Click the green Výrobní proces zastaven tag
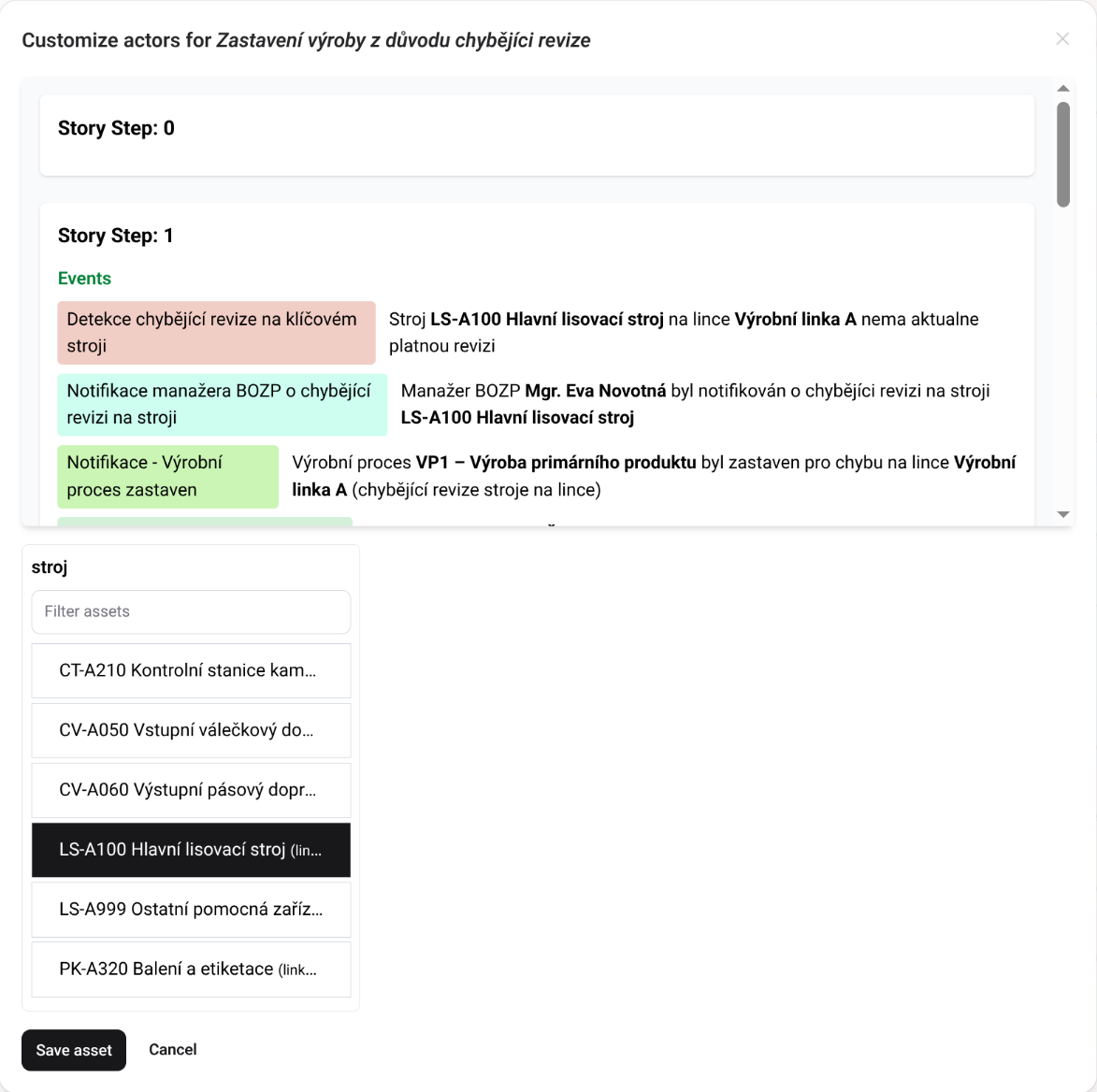 167,476
